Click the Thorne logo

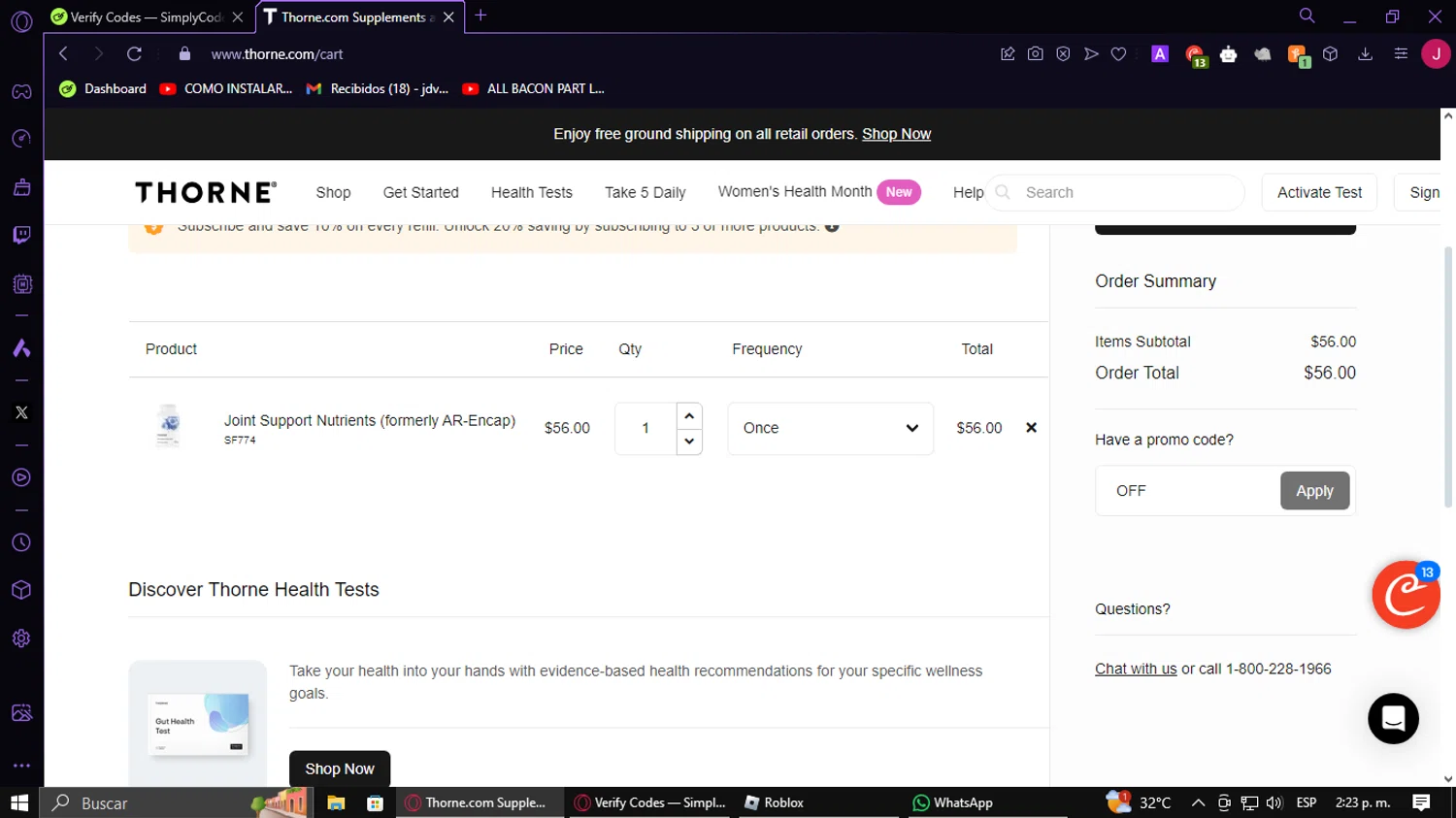(206, 192)
